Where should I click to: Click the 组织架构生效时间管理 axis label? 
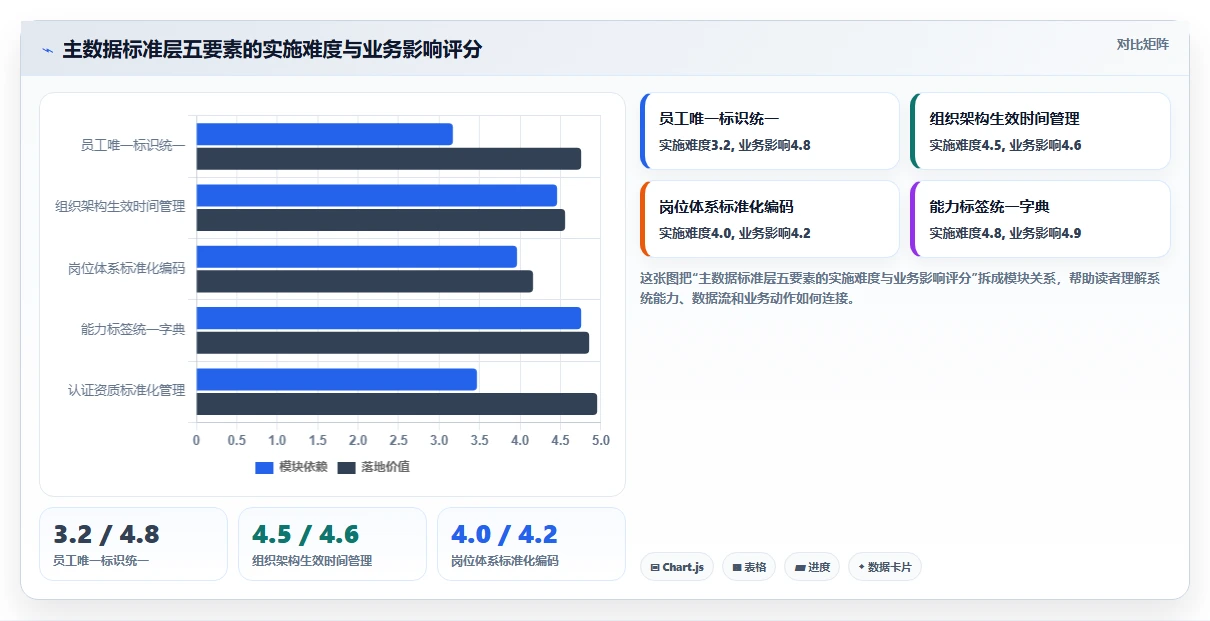(x=120, y=207)
